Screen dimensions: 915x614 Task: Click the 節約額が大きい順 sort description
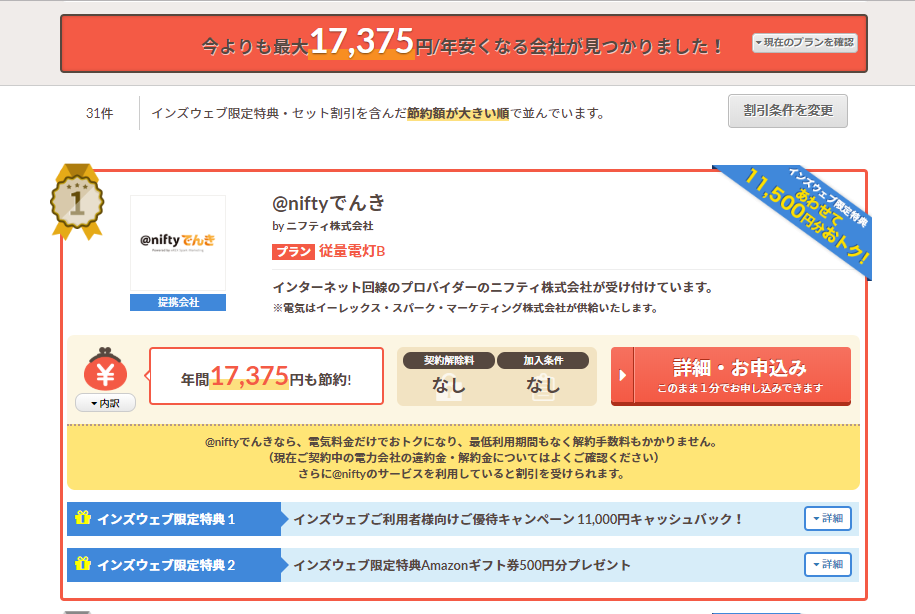tap(458, 113)
